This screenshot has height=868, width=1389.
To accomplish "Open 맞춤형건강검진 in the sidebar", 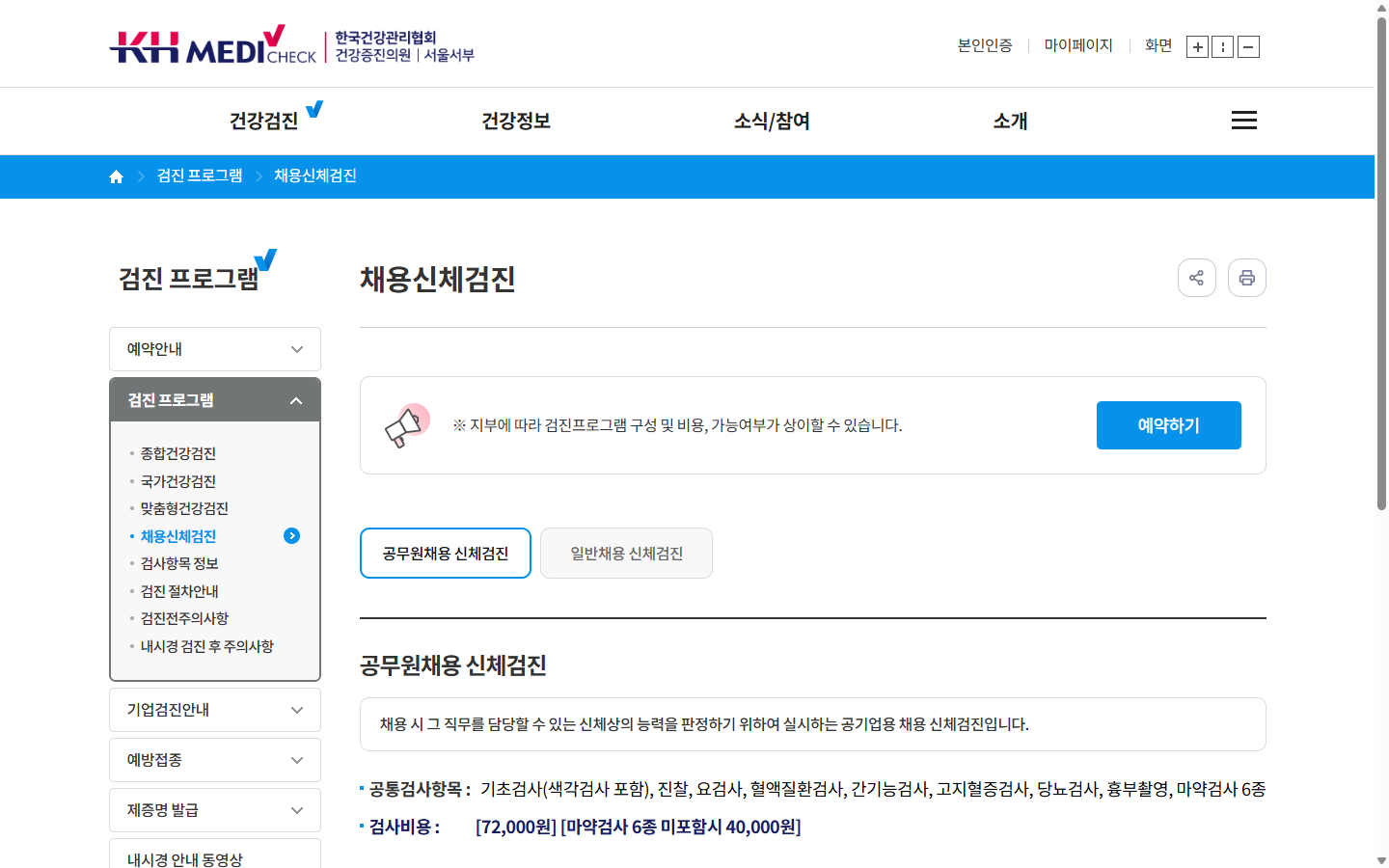I will coord(184,508).
